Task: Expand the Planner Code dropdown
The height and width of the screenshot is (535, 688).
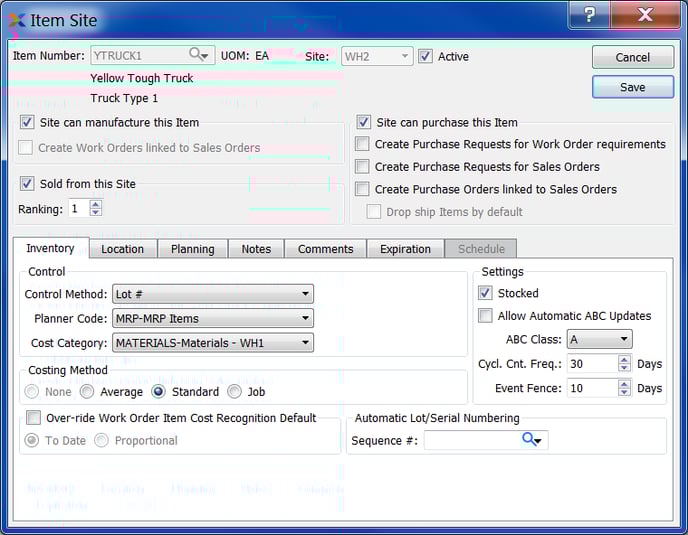Action: pyautogui.click(x=210, y=319)
